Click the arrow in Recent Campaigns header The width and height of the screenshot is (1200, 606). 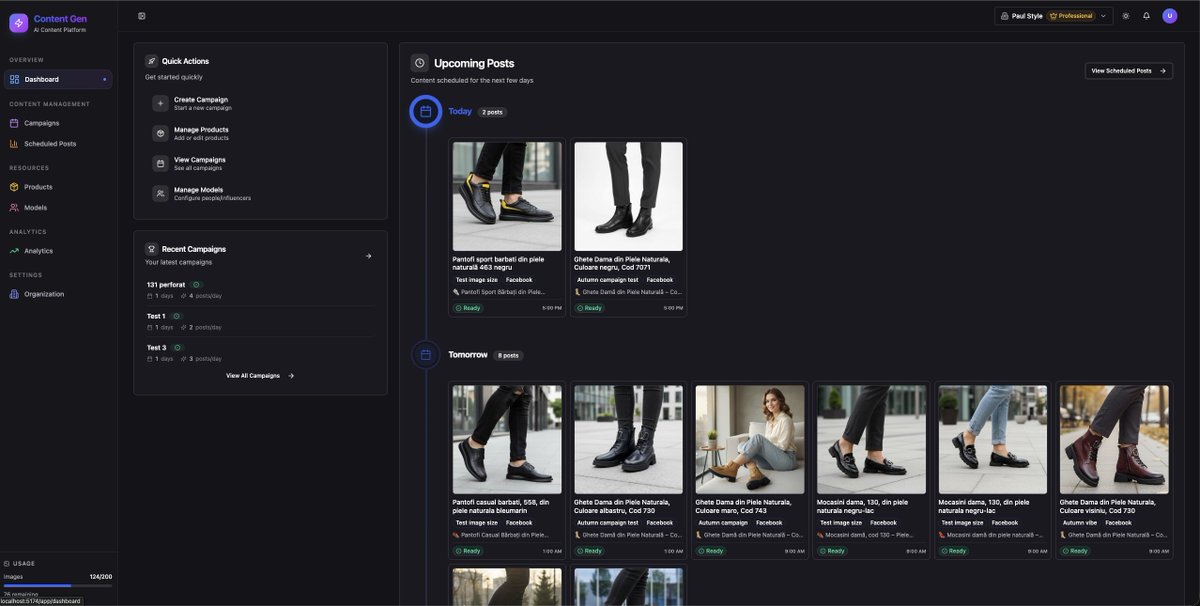[x=368, y=256]
